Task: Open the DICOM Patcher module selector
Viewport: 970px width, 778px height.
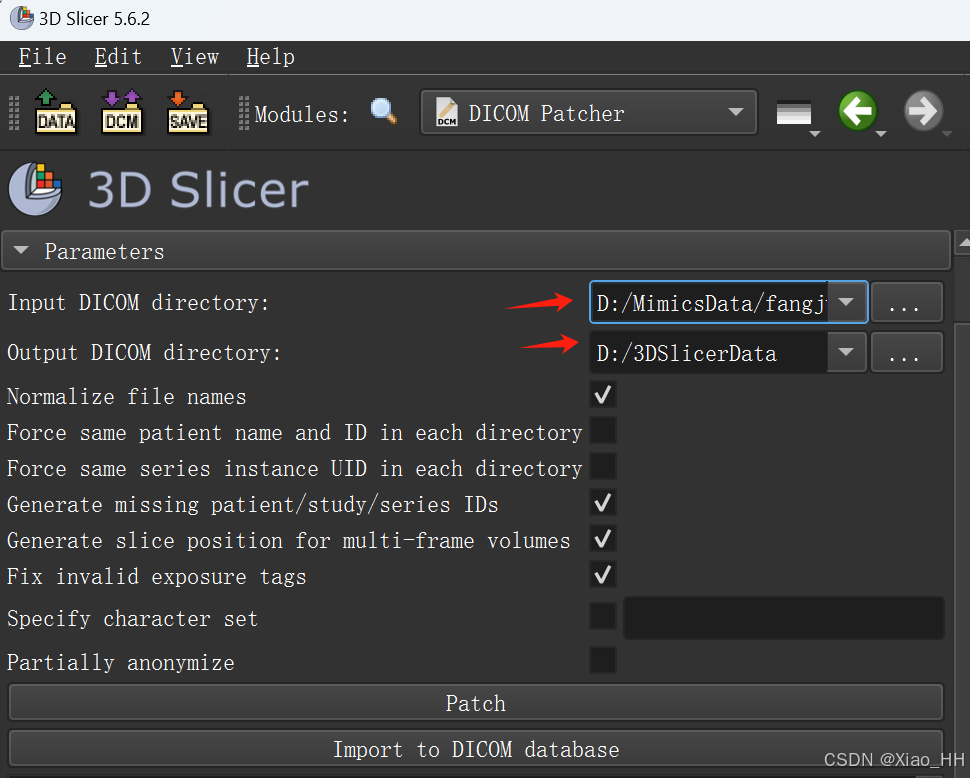Action: pyautogui.click(x=589, y=113)
